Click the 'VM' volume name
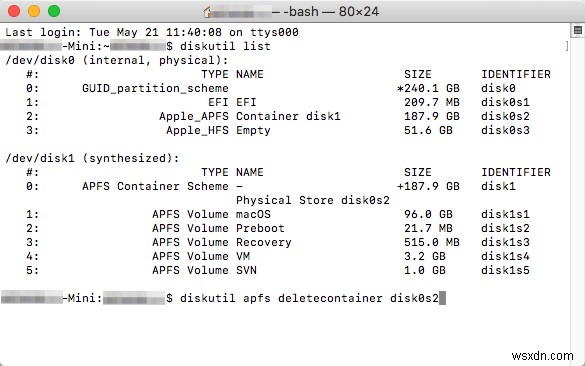The image size is (585, 366). (243, 256)
